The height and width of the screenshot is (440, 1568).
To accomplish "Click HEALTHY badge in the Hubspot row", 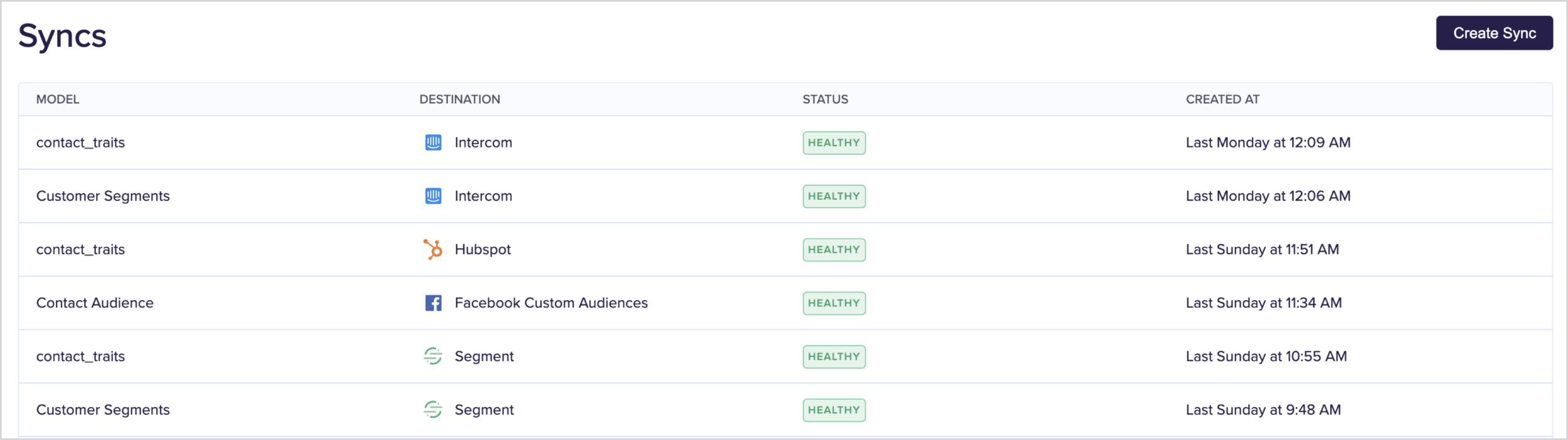I will (834, 249).
